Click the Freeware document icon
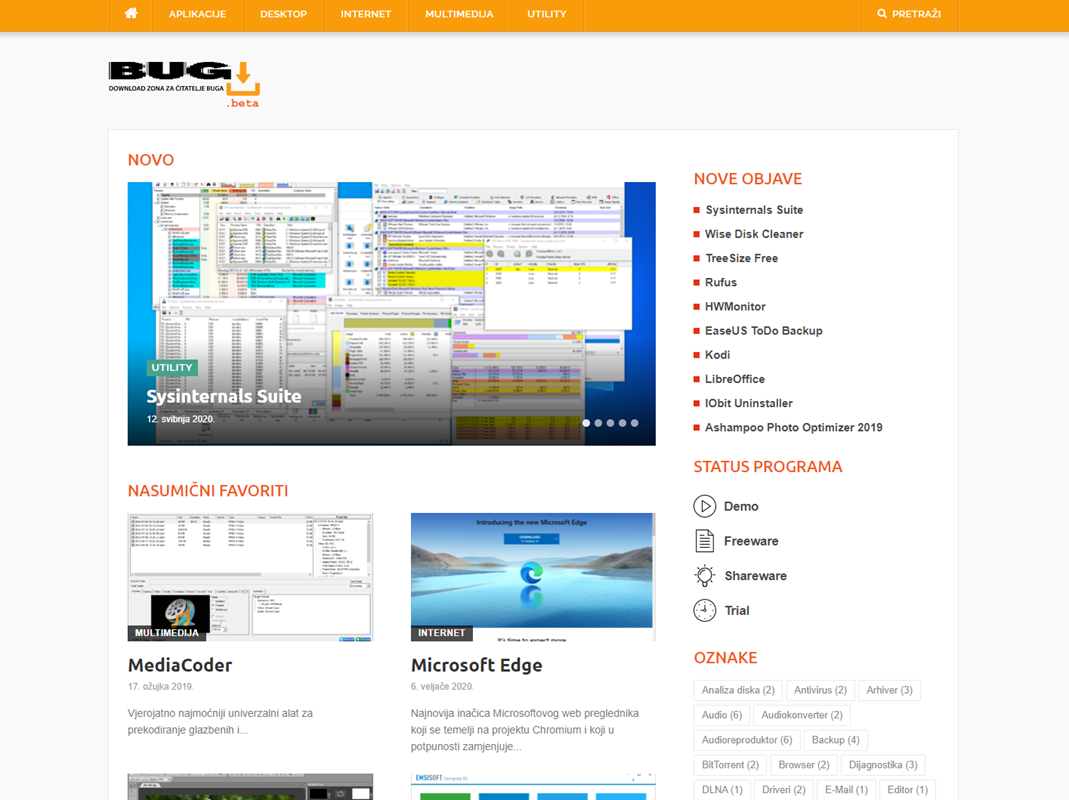 [x=704, y=541]
